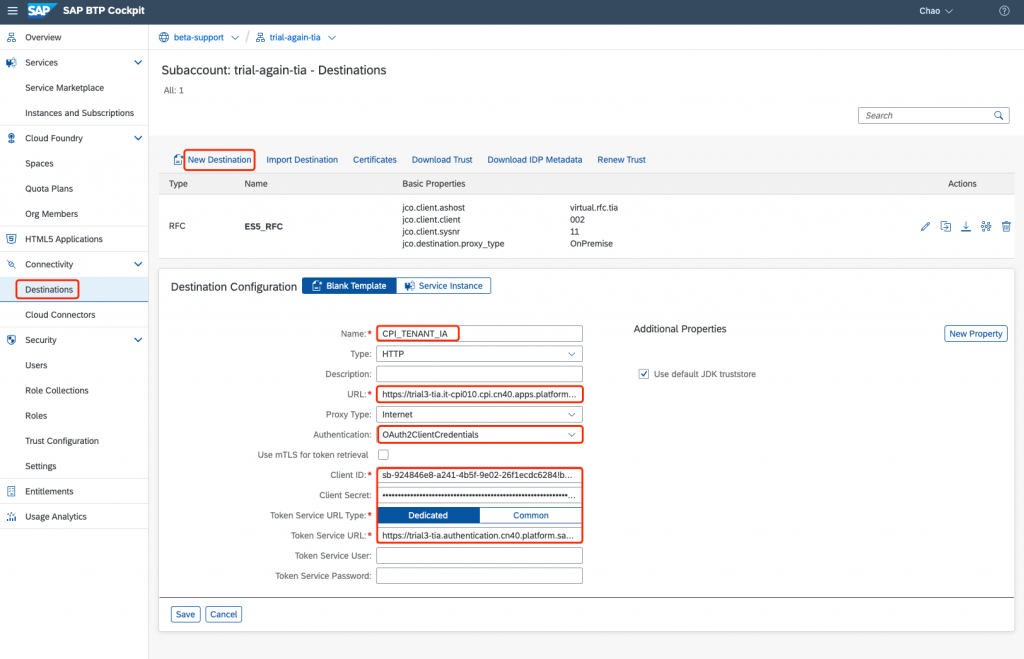Open Role Collections in the sidebar
The height and width of the screenshot is (659, 1024).
tap(57, 391)
